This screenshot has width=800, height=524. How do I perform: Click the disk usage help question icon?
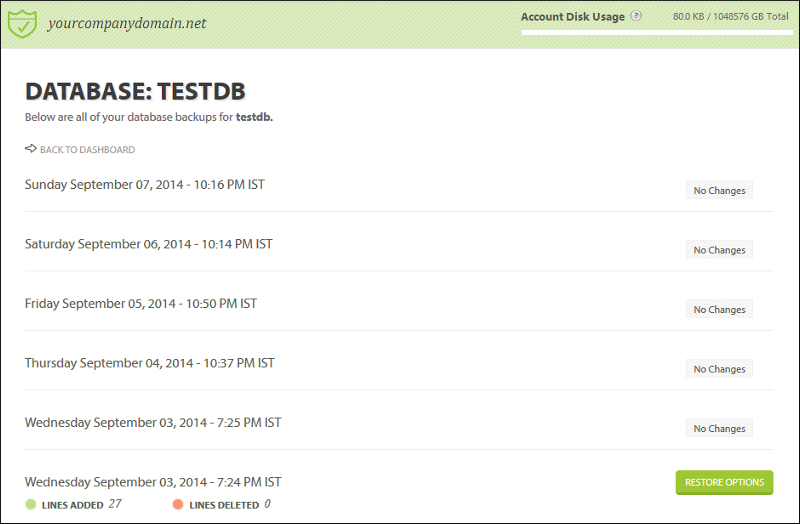(x=636, y=16)
